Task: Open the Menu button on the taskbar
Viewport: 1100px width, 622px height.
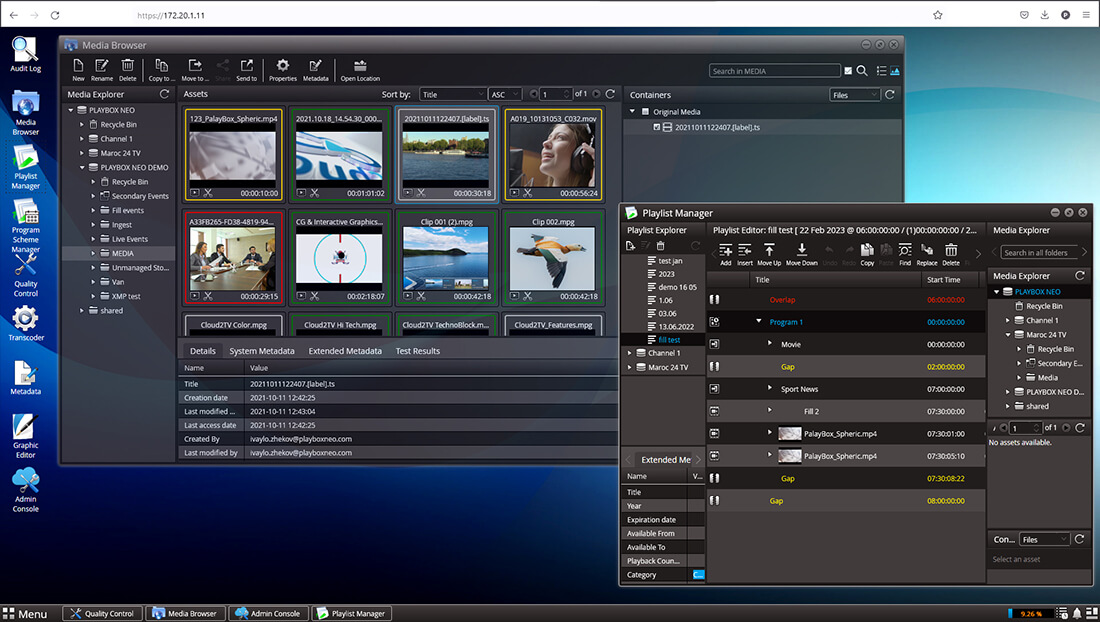Action: point(25,614)
